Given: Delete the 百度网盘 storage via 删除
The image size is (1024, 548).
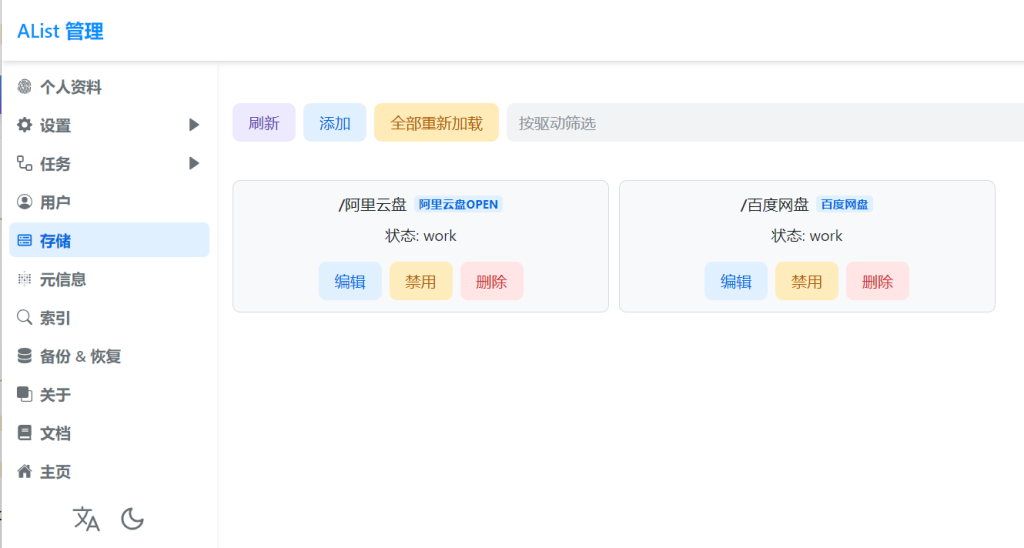Looking at the screenshot, I should (877, 281).
